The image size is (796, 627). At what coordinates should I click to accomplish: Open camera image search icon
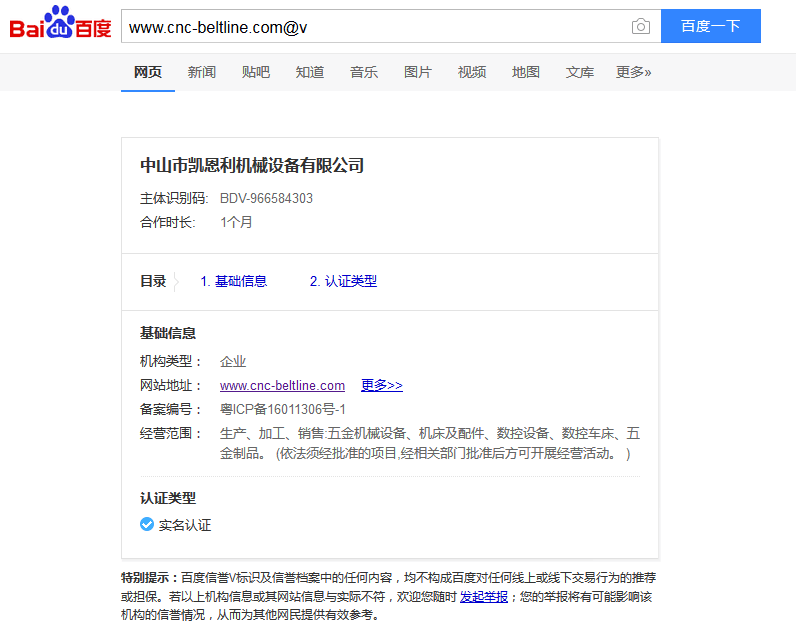pos(640,27)
